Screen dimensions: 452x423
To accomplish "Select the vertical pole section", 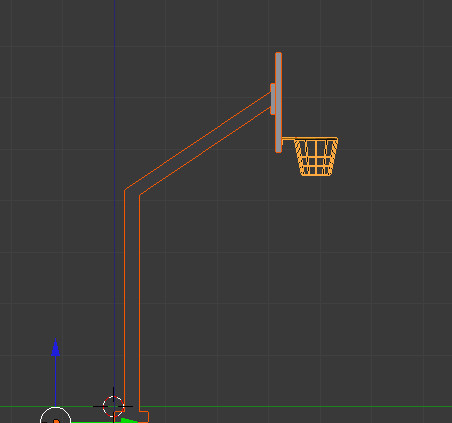I will click(132, 300).
